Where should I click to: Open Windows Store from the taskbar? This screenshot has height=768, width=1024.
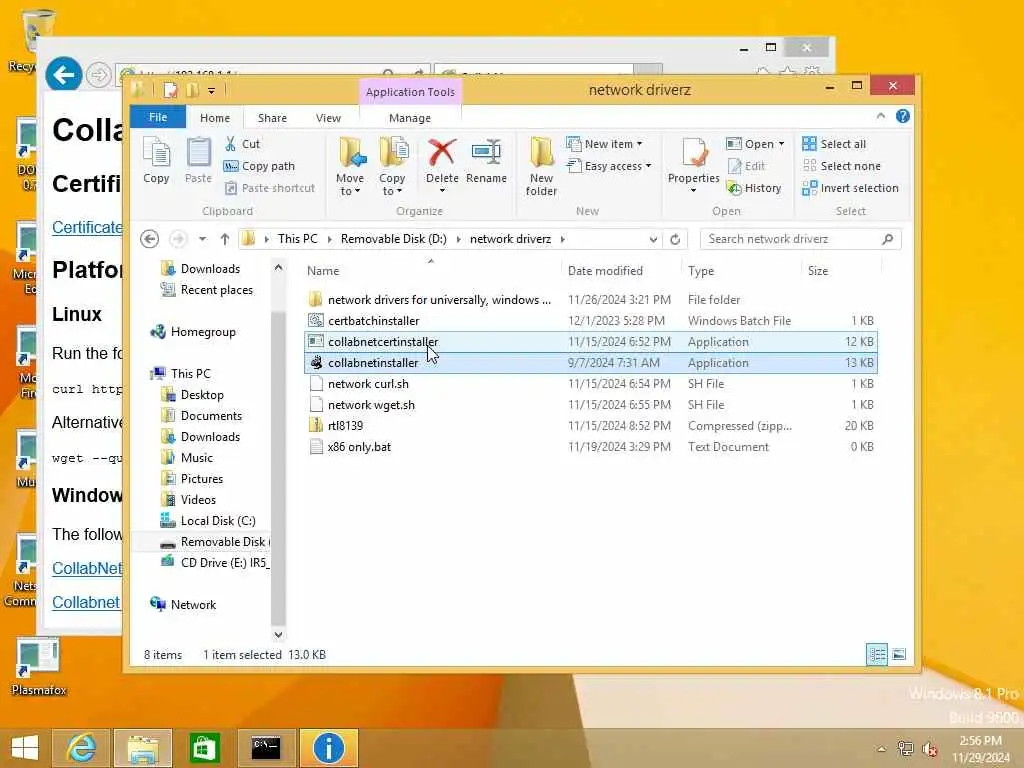pyautogui.click(x=204, y=748)
